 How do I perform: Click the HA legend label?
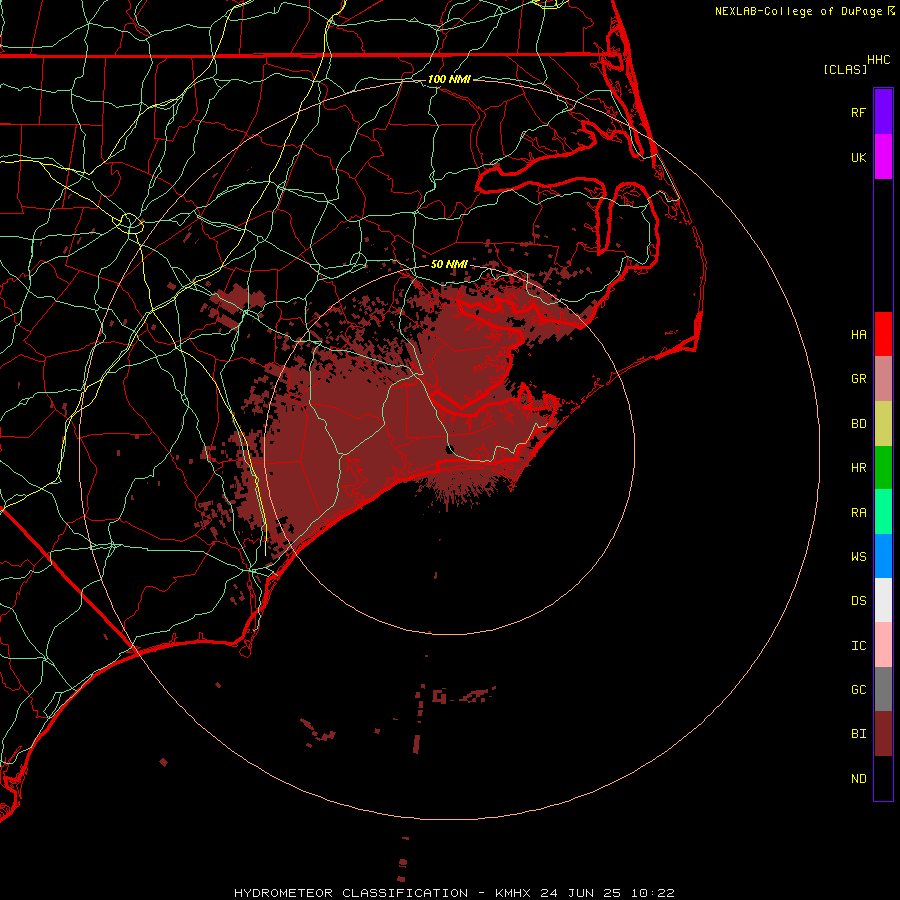point(858,335)
